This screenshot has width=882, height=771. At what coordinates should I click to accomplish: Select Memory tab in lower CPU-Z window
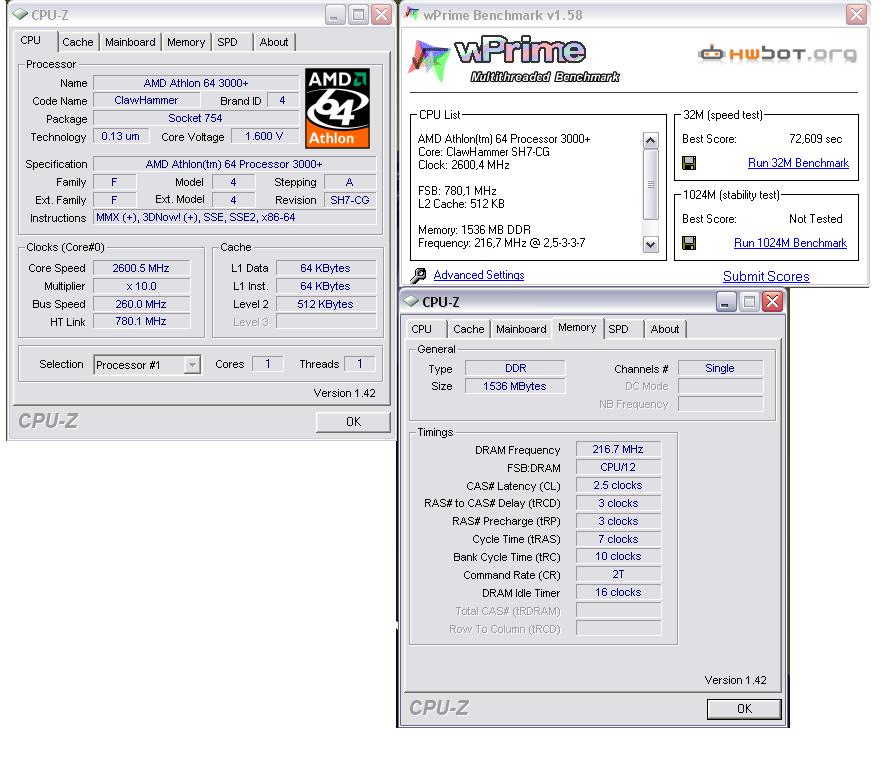577,328
